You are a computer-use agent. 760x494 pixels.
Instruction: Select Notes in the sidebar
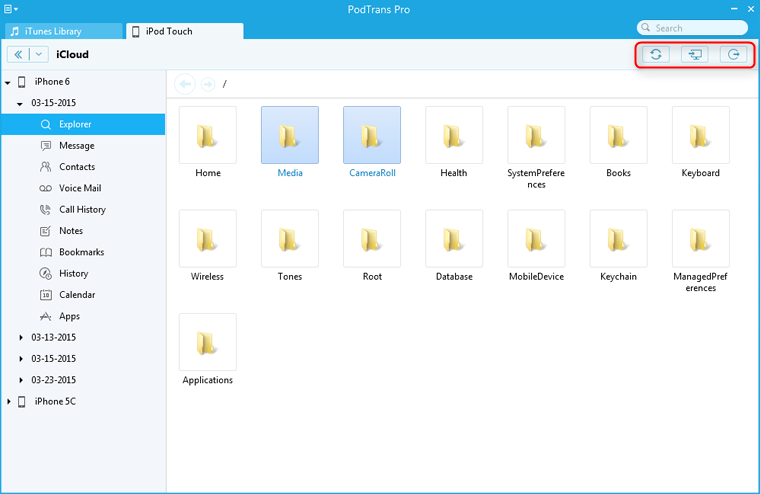point(70,231)
